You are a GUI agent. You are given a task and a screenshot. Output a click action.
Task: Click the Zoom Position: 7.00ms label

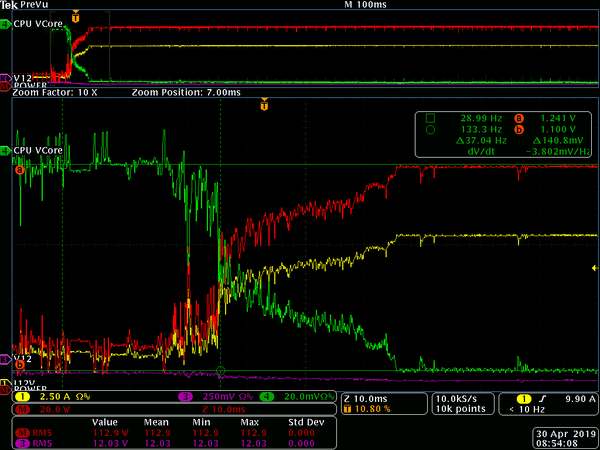(x=186, y=93)
